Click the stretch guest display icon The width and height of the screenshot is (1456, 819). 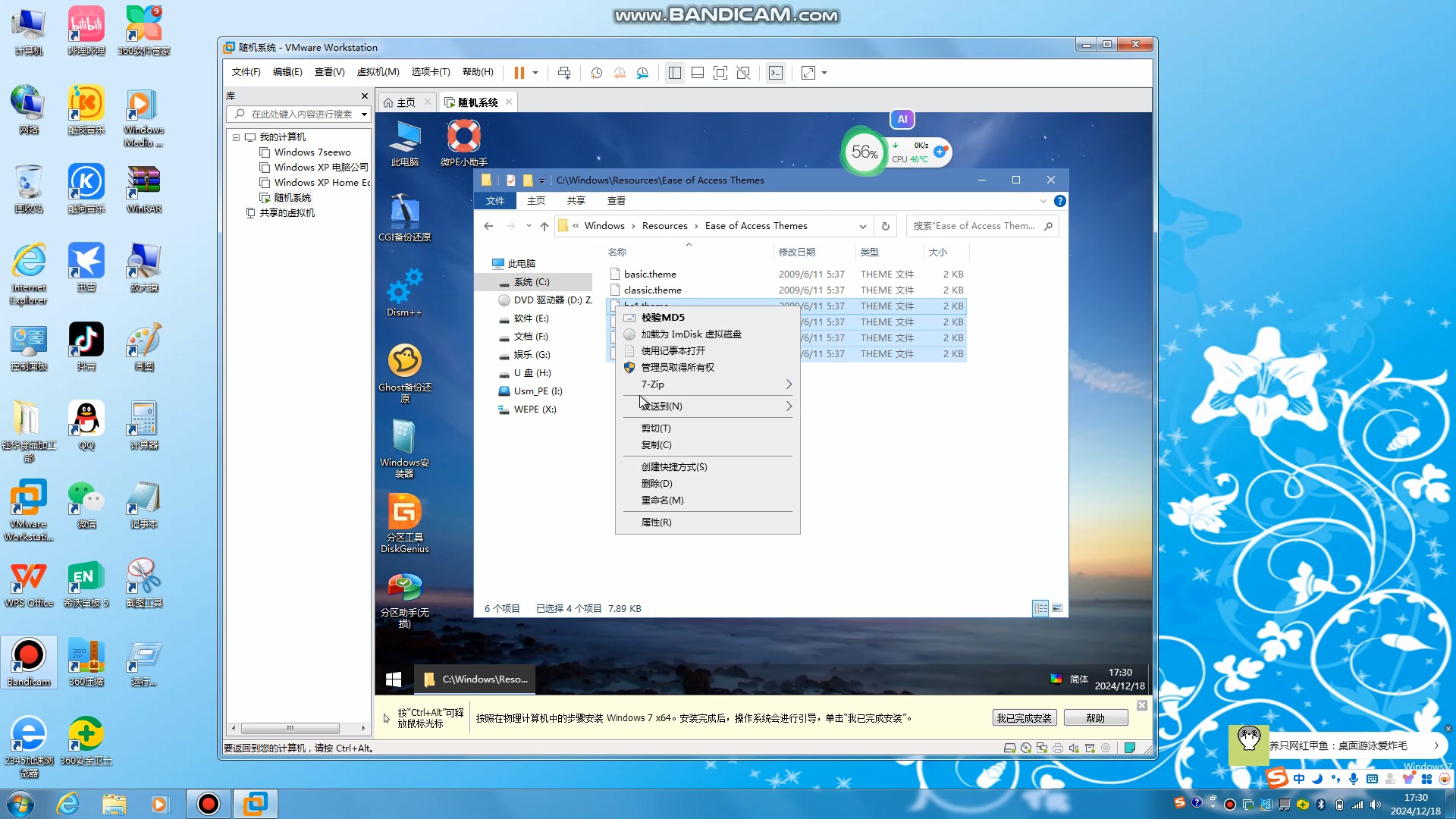coord(808,73)
